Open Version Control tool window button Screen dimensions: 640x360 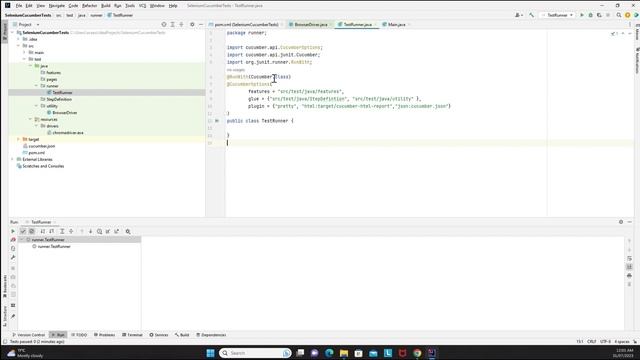(x=29, y=335)
